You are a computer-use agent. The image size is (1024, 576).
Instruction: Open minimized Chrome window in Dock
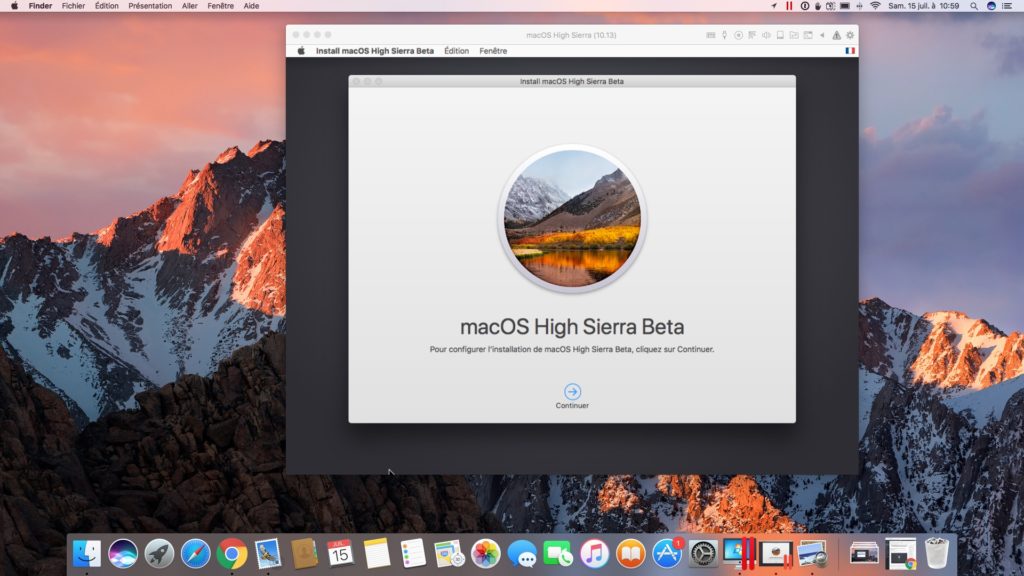click(x=901, y=554)
